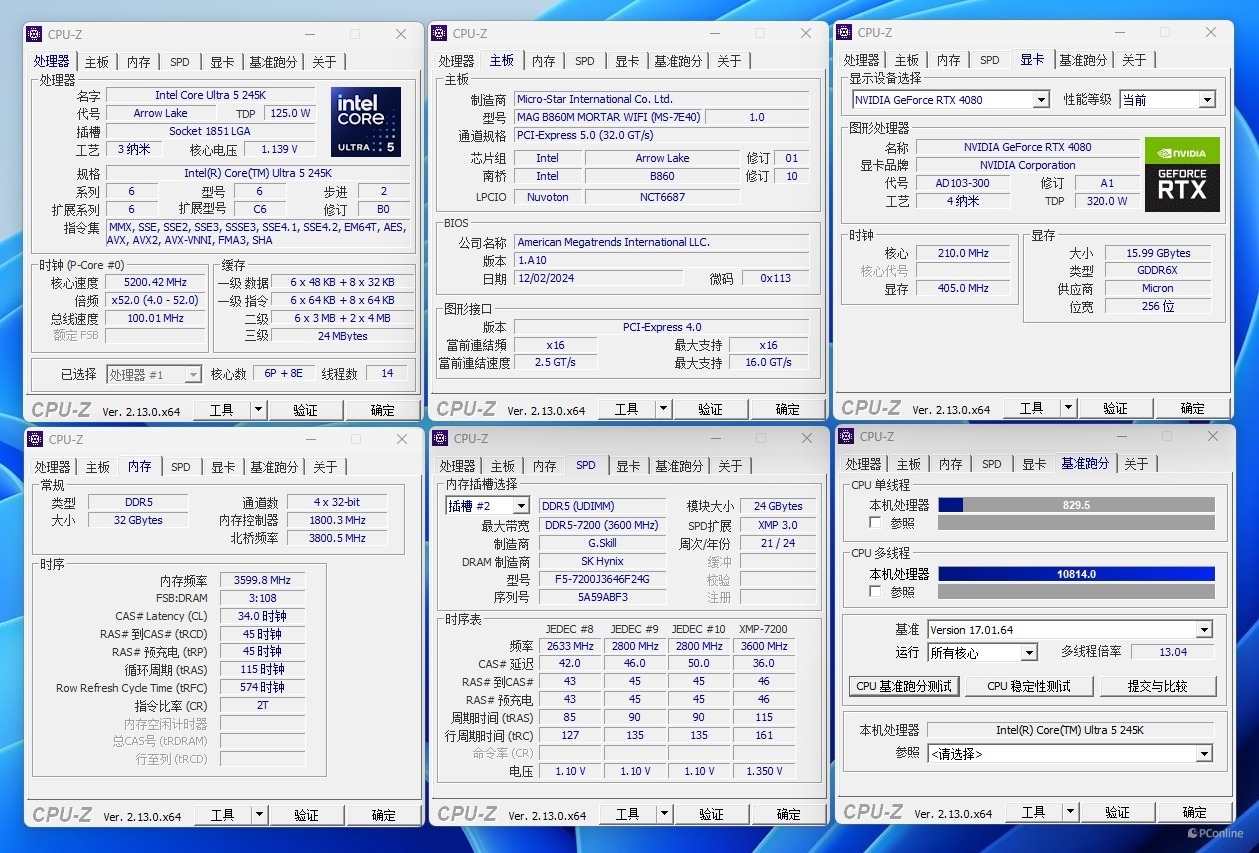1259x853 pixels.
Task: Expand the 工具 arrow in the 处理器 window
Action: click(x=258, y=409)
